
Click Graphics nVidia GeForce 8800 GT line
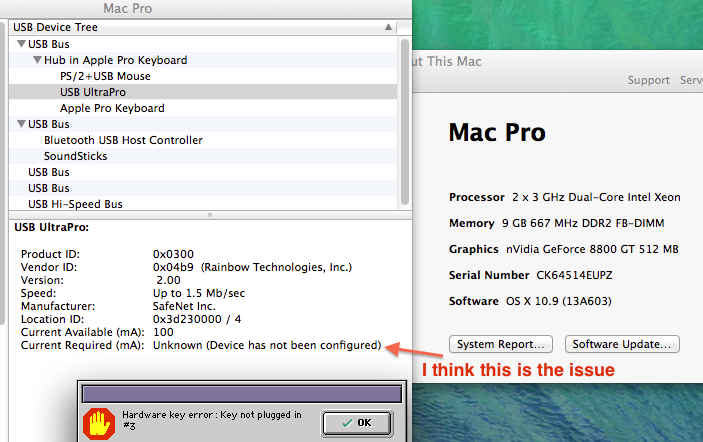[x=564, y=249]
